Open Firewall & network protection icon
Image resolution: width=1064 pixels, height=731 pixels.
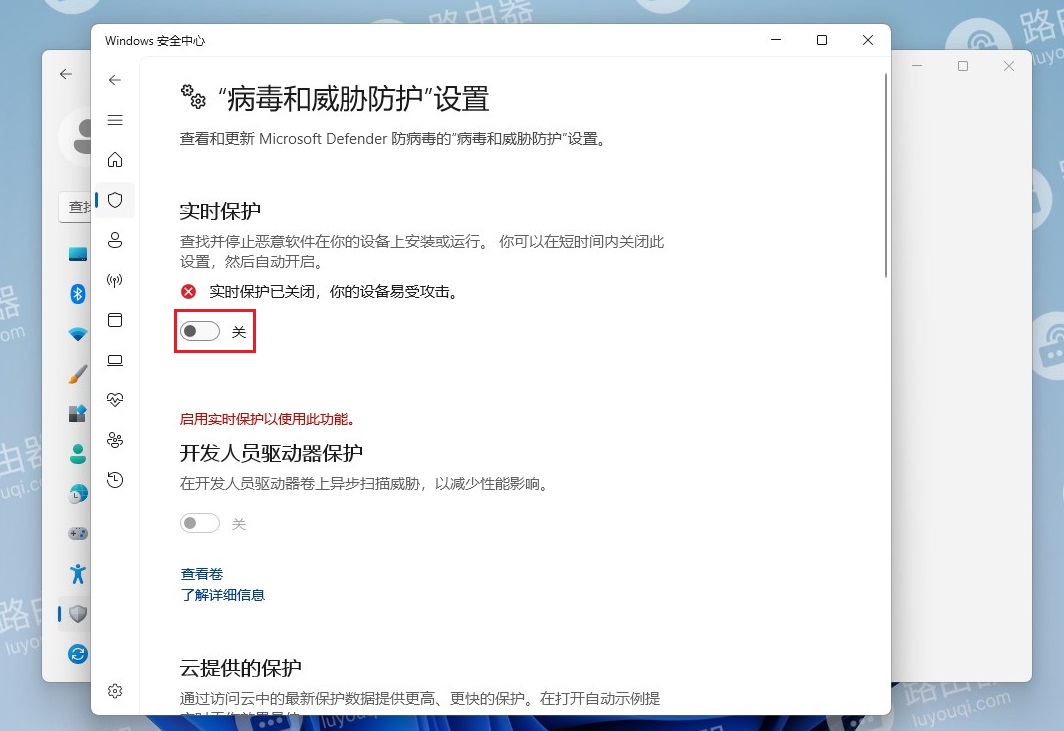(x=115, y=280)
